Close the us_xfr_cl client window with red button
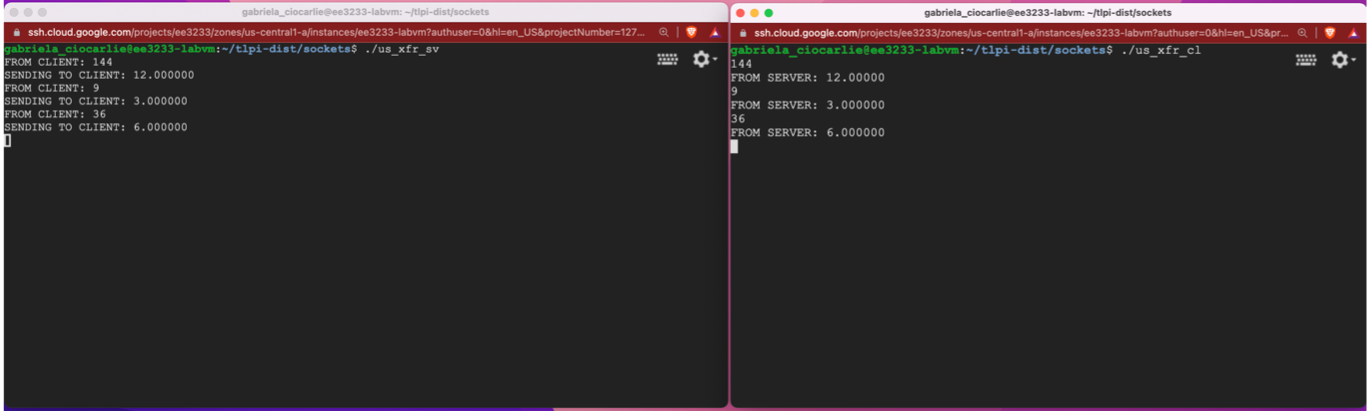The width and height of the screenshot is (1370, 414). [x=741, y=13]
